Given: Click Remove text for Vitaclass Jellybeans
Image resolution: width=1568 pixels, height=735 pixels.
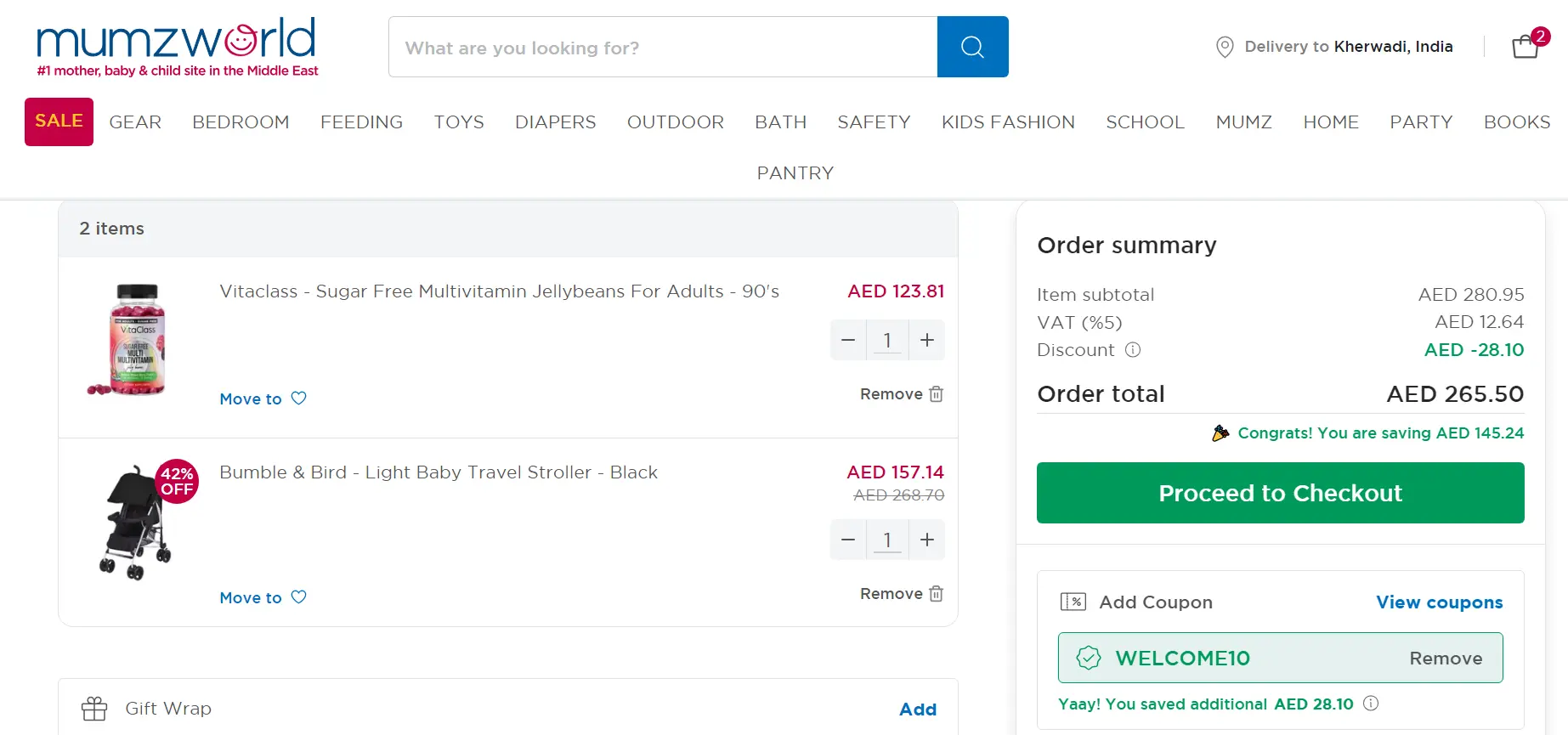Looking at the screenshot, I should [892, 394].
